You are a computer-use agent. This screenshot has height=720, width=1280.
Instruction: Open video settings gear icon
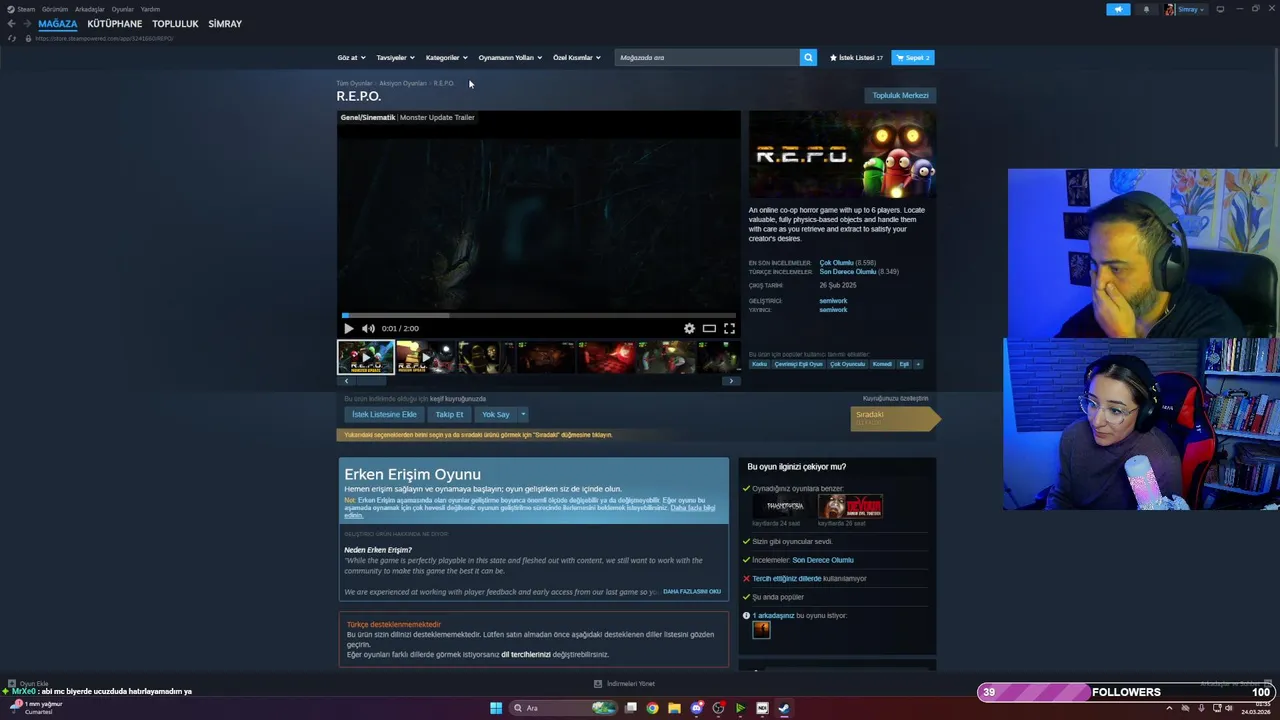coord(689,328)
